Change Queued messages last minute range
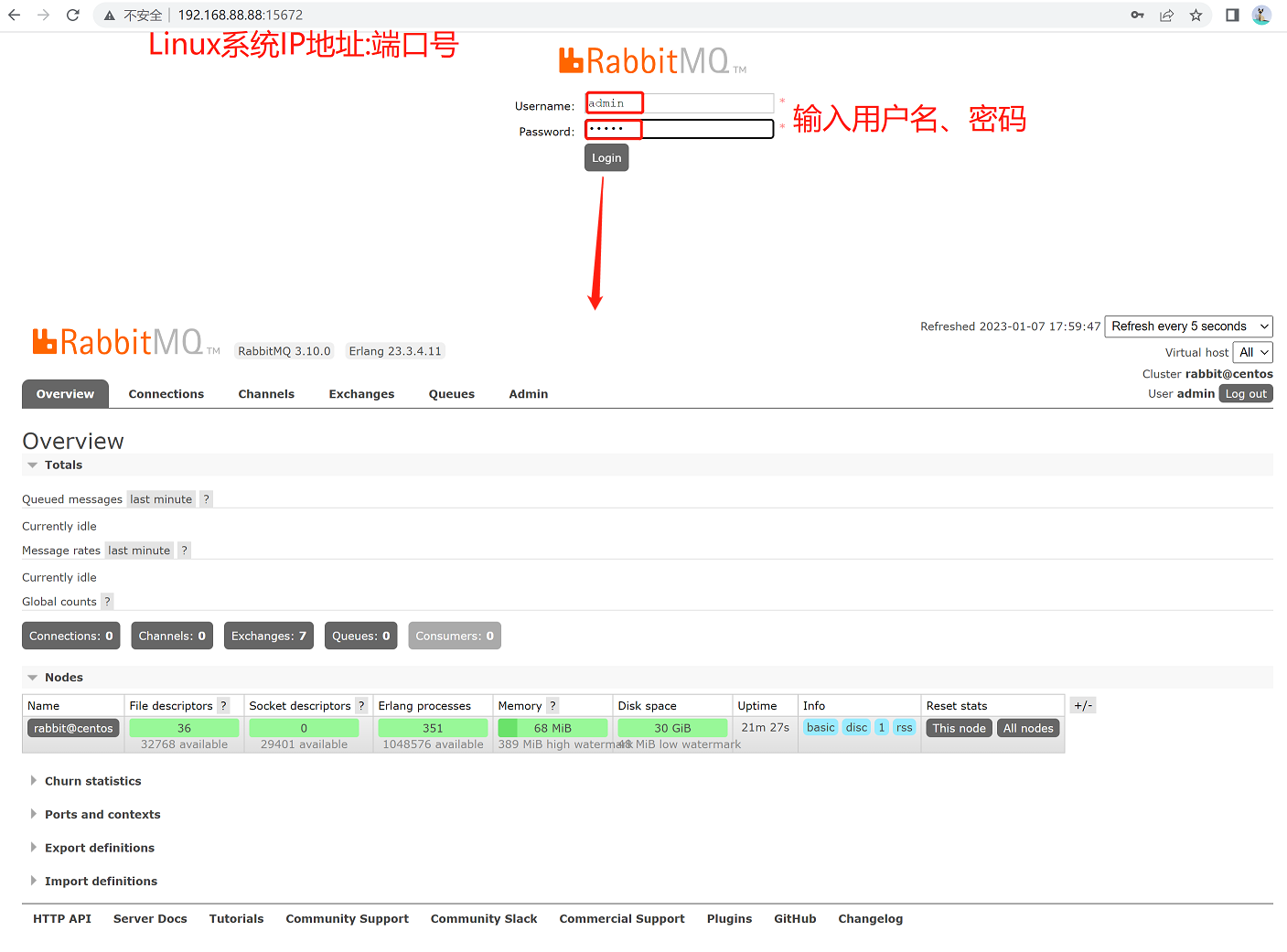The height and width of the screenshot is (952, 1287). pos(161,498)
